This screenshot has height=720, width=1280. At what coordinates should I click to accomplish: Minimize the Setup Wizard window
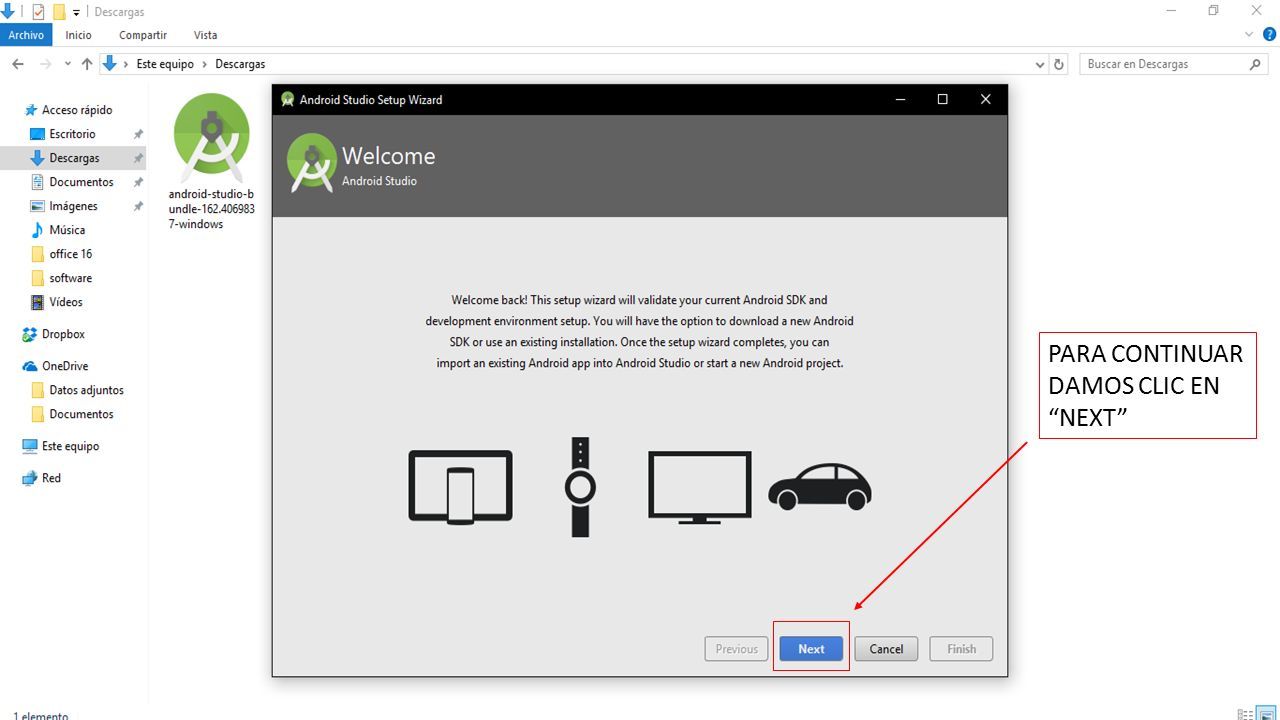click(x=900, y=99)
